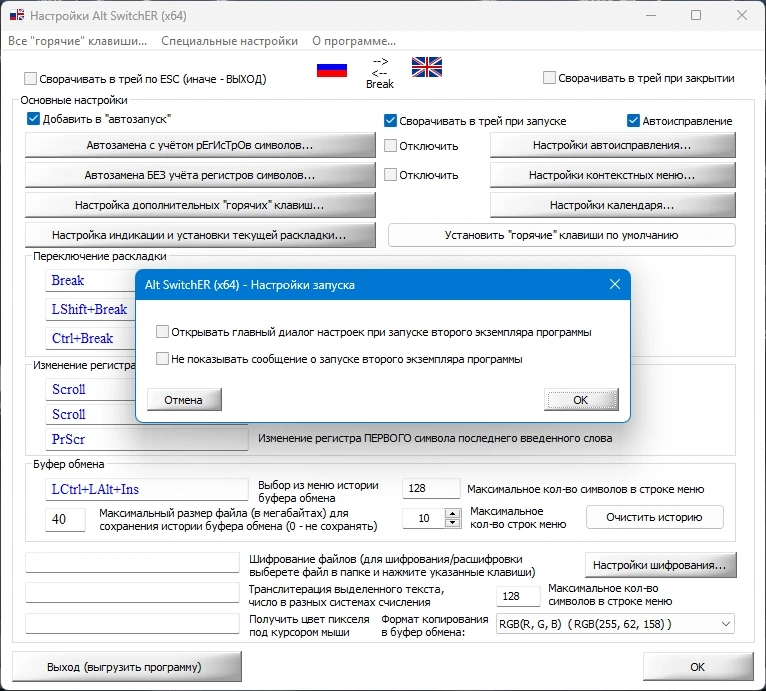
Task: Click Выход (выгрузить программу) button
Action: [x=127, y=667]
